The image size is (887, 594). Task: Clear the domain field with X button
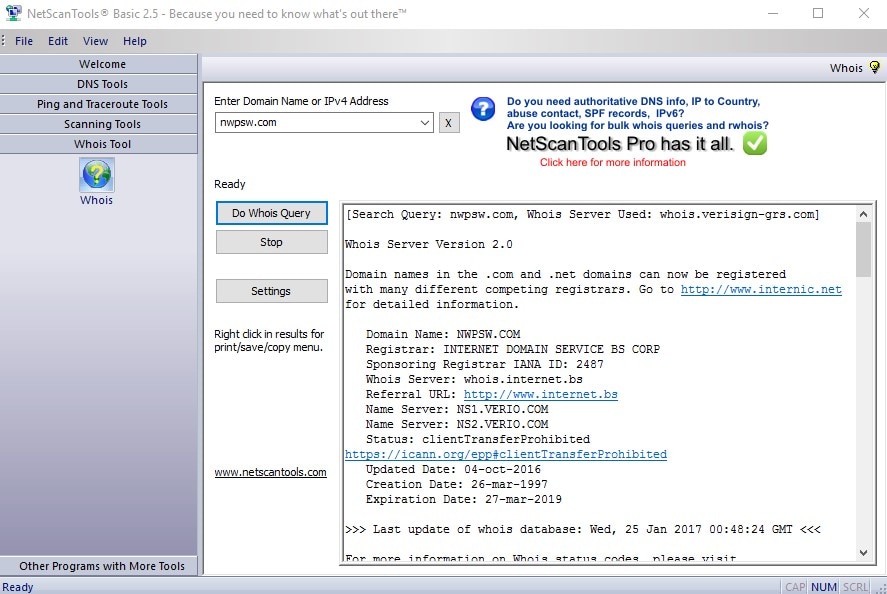[449, 123]
